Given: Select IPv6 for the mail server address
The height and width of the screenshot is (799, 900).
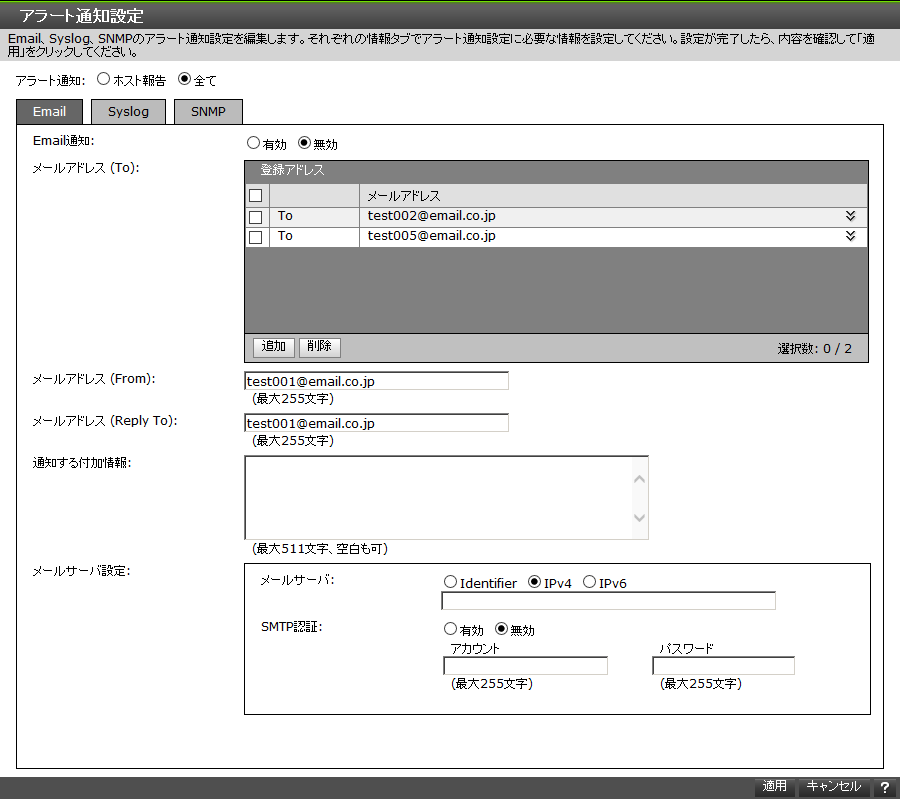Looking at the screenshot, I should 591,582.
